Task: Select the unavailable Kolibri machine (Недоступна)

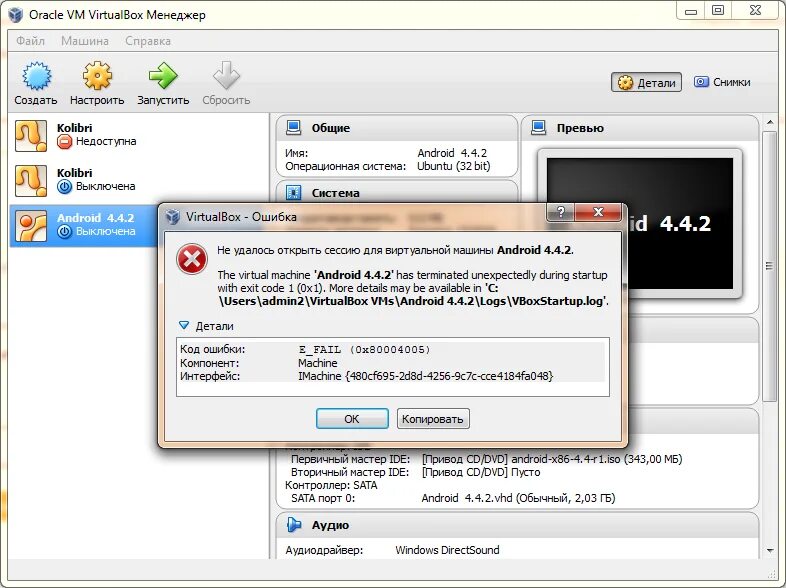Action: pos(139,135)
